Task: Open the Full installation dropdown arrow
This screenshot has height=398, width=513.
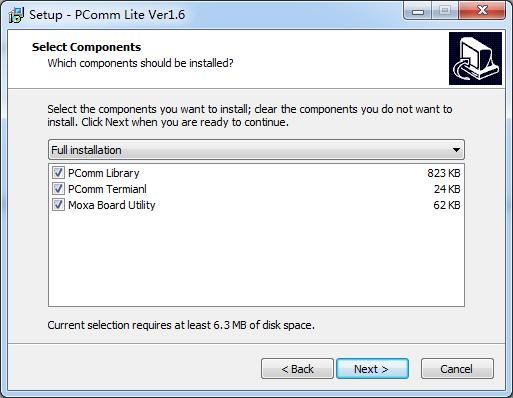Action: 456,150
